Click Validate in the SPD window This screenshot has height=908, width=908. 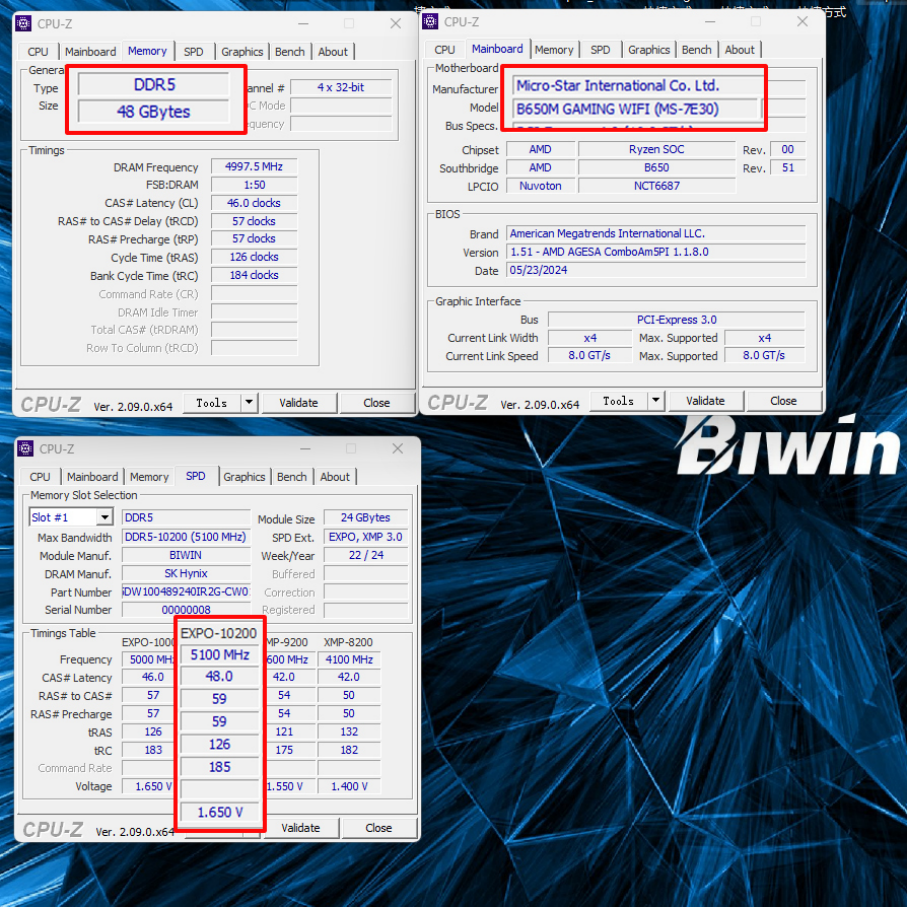click(x=301, y=828)
